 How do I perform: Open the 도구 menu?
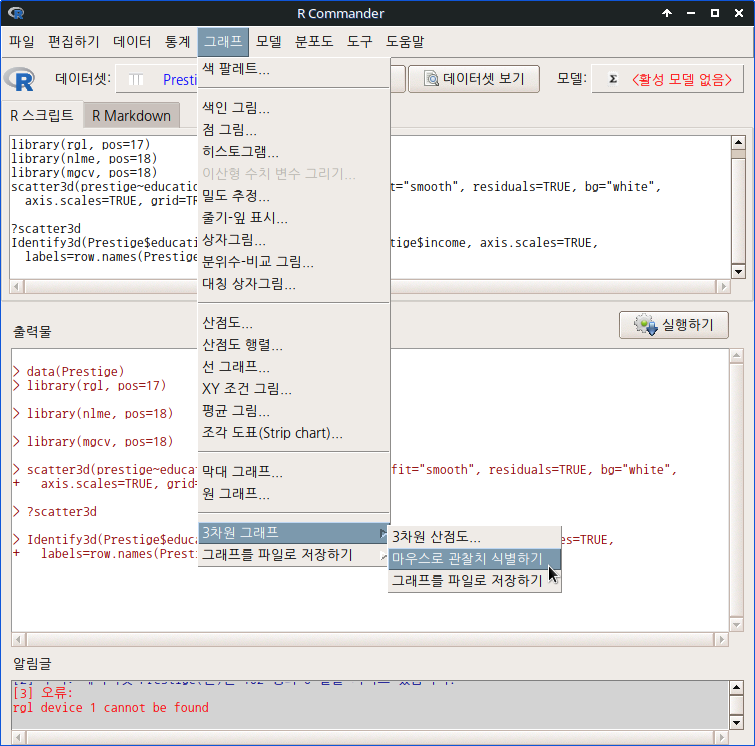coord(359,41)
